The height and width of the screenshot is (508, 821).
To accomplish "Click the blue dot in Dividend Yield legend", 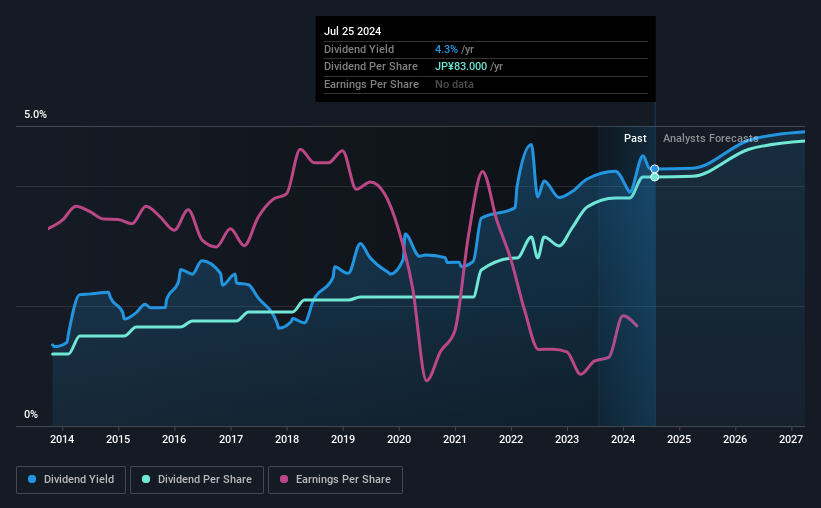I will pyautogui.click(x=32, y=479).
